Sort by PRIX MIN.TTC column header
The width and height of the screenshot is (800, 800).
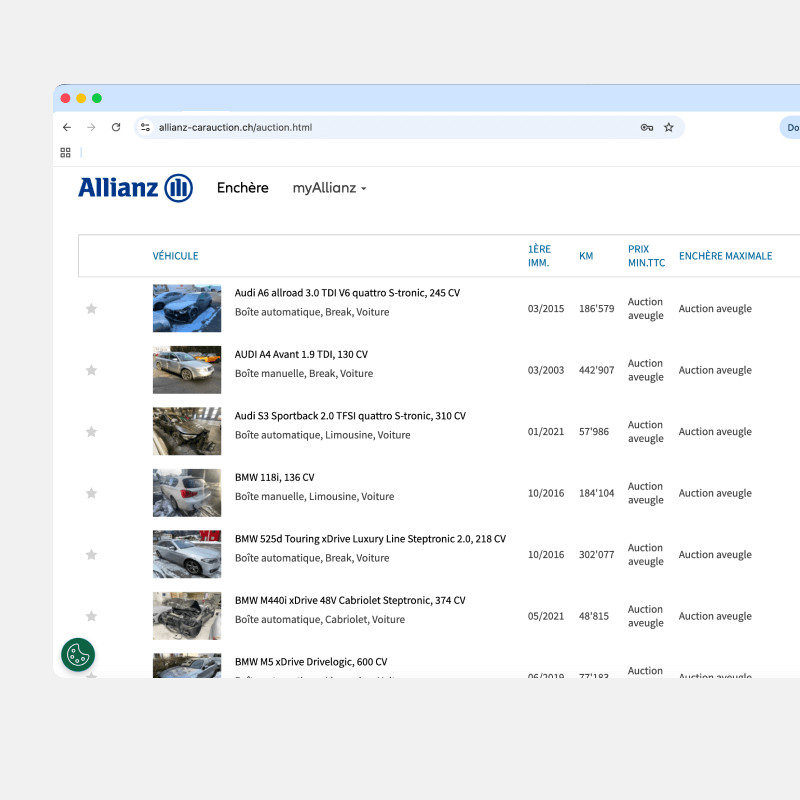click(x=646, y=256)
